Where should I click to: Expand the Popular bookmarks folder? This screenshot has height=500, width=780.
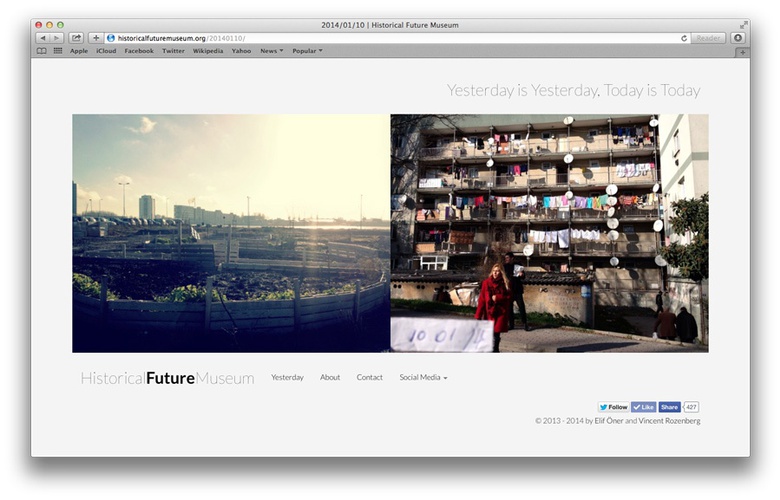(307, 51)
